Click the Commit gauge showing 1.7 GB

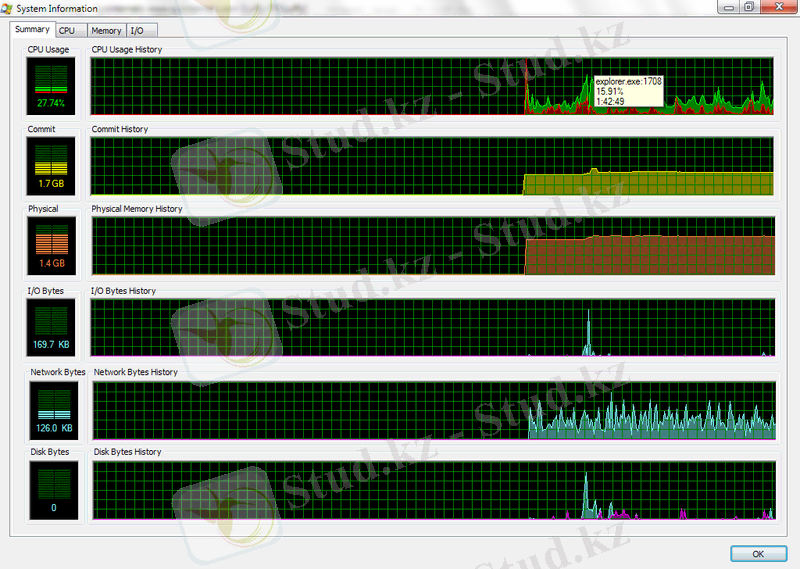51,166
